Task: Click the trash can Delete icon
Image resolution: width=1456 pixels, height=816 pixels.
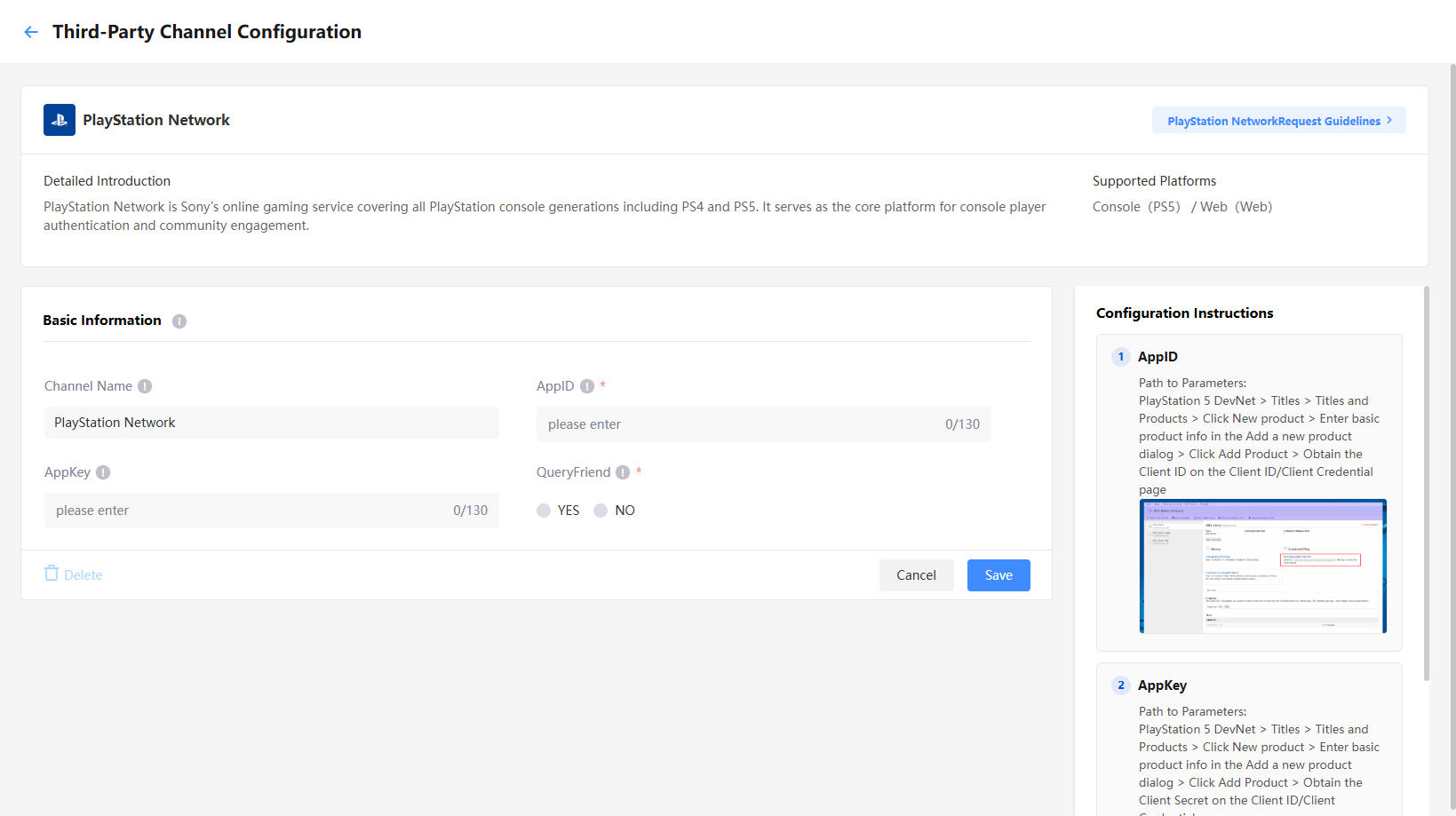Action: [52, 574]
